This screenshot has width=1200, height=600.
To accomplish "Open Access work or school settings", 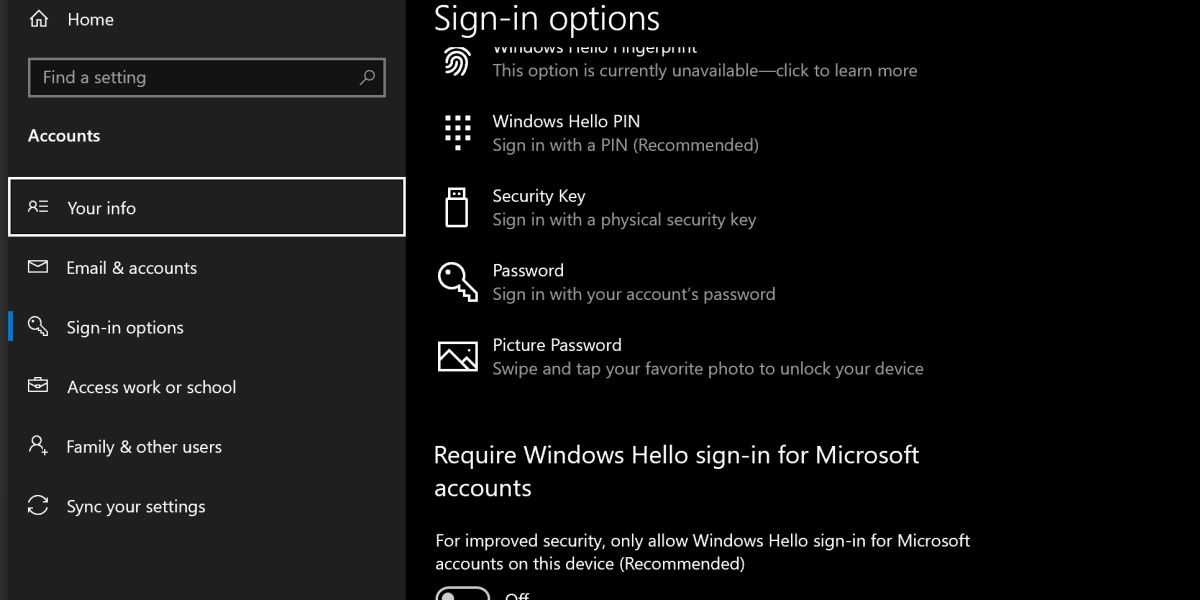I will click(151, 387).
